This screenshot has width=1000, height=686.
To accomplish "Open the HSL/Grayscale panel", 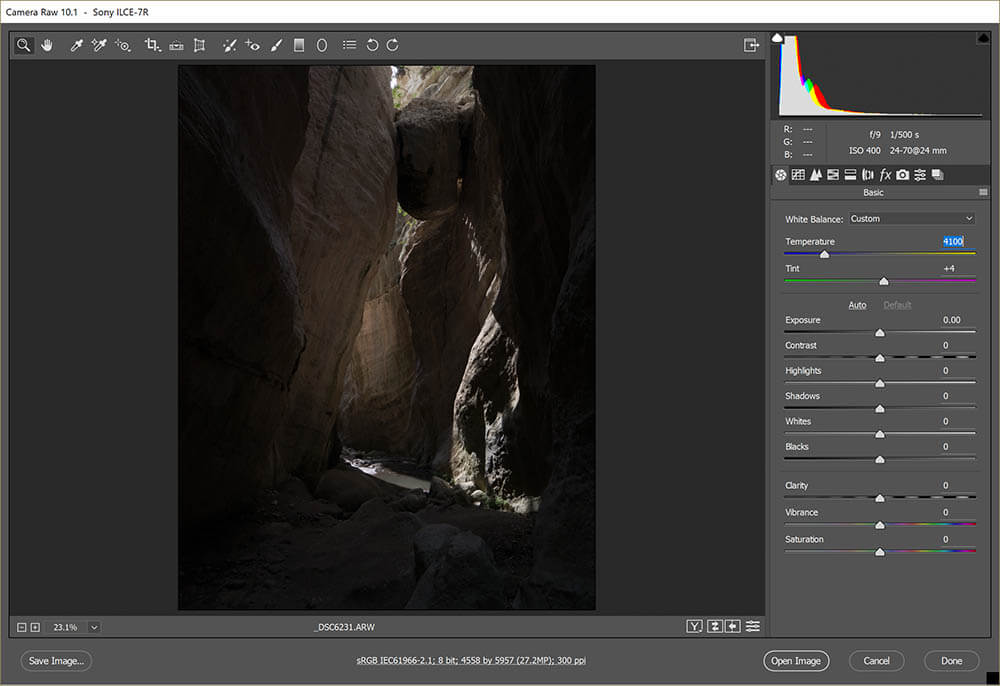I will click(831, 174).
